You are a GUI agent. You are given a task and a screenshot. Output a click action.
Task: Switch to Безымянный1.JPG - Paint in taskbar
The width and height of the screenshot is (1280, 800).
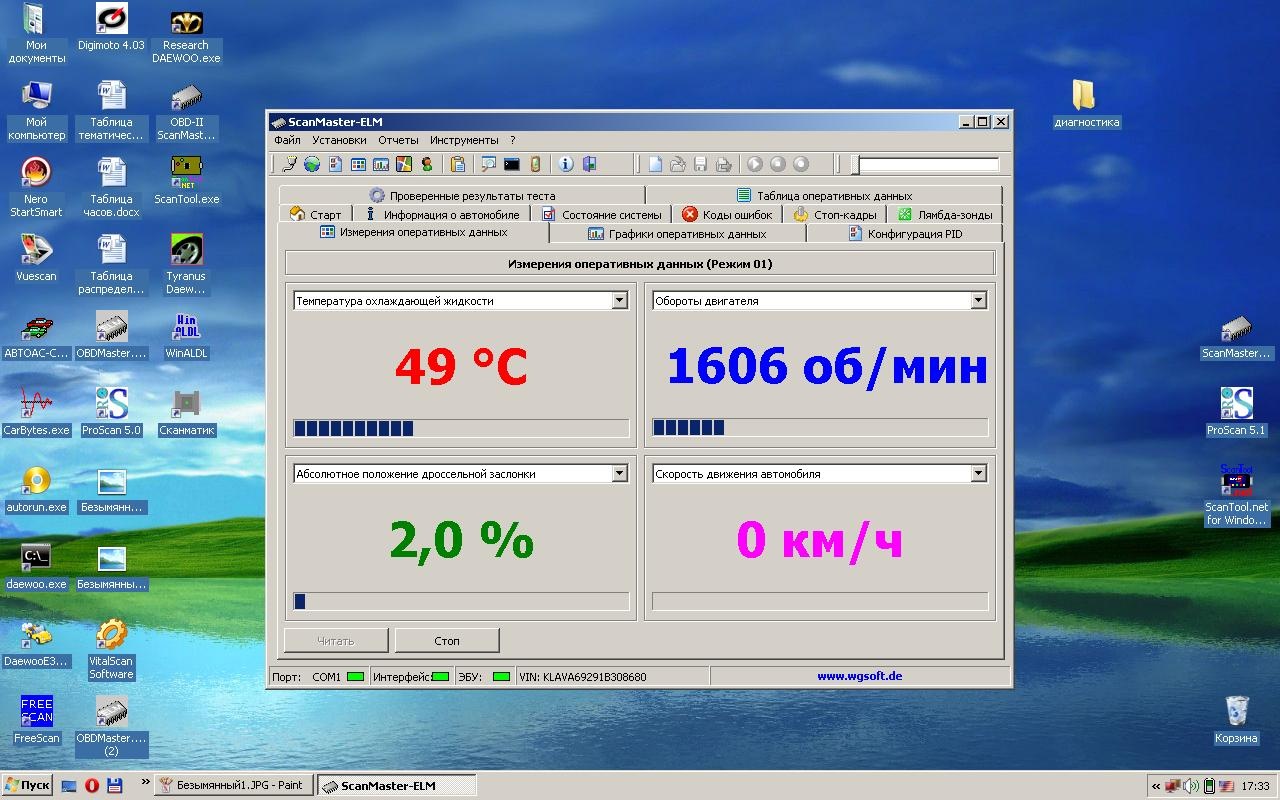pyautogui.click(x=234, y=785)
